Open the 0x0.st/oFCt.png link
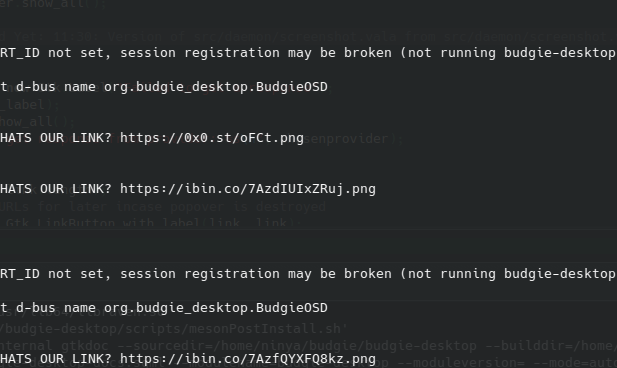Viewport: 617px width, 368px height. point(212,138)
